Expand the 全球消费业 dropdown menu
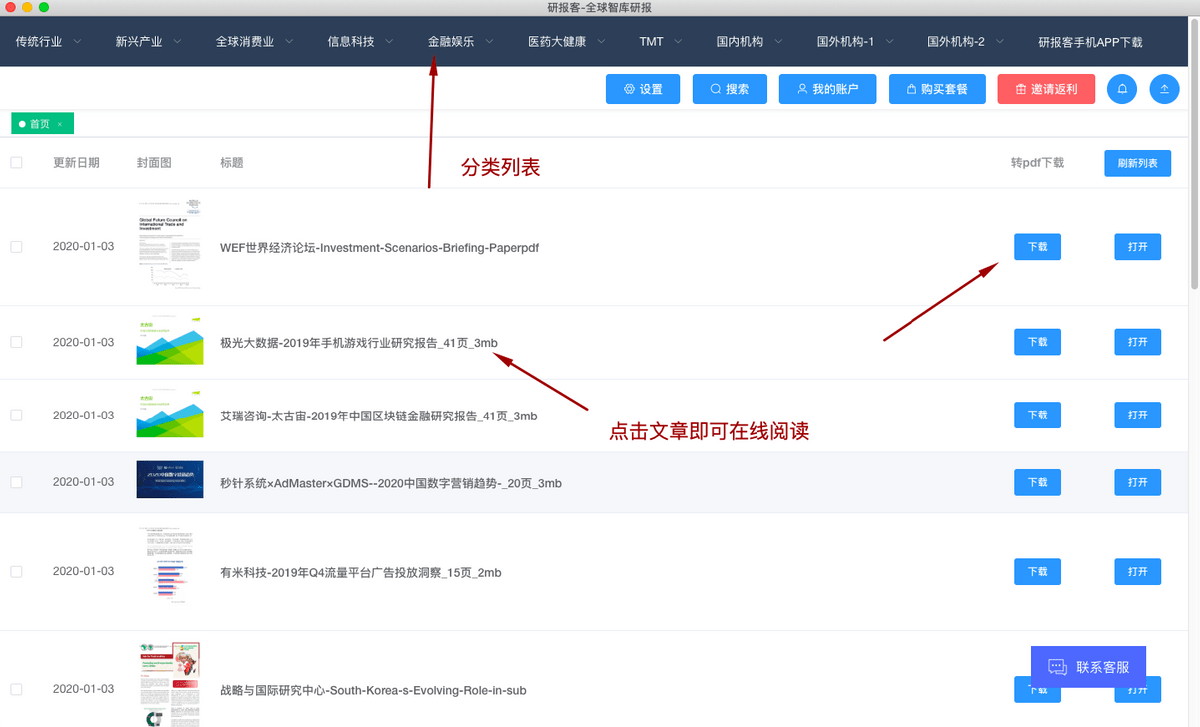The width and height of the screenshot is (1200, 727). pos(255,42)
